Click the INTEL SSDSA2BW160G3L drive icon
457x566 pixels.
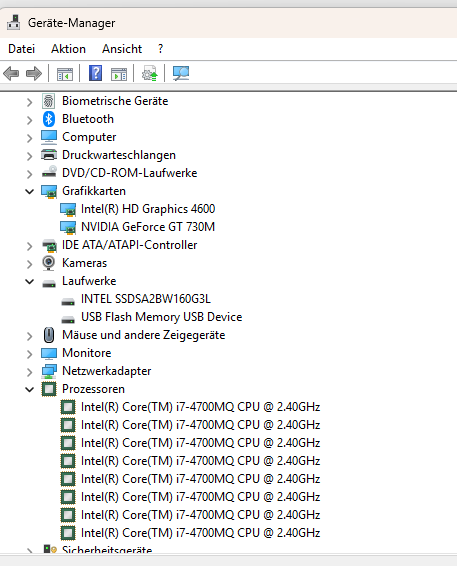point(68,301)
